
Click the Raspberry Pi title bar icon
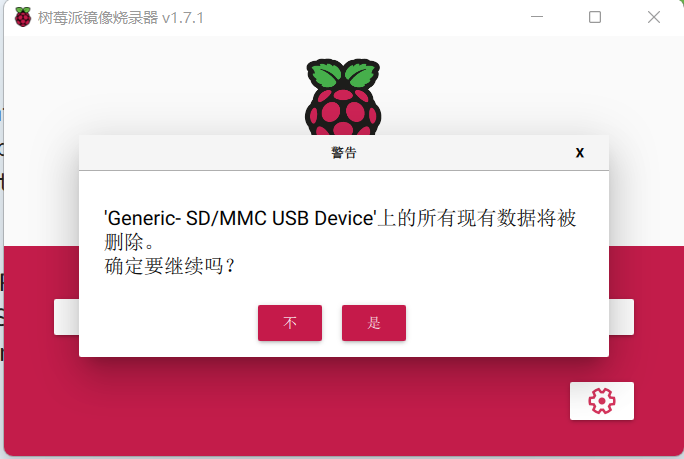point(23,17)
